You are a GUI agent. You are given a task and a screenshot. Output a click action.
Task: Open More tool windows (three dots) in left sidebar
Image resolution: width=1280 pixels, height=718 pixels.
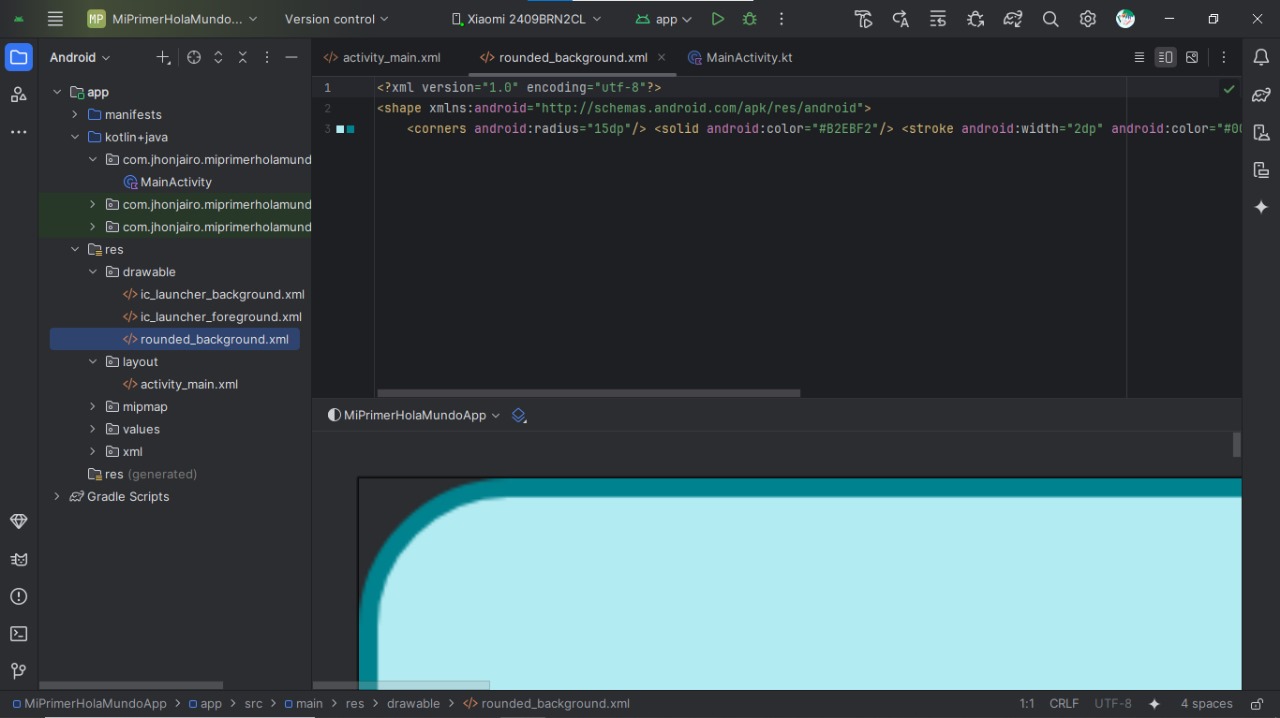tap(18, 132)
